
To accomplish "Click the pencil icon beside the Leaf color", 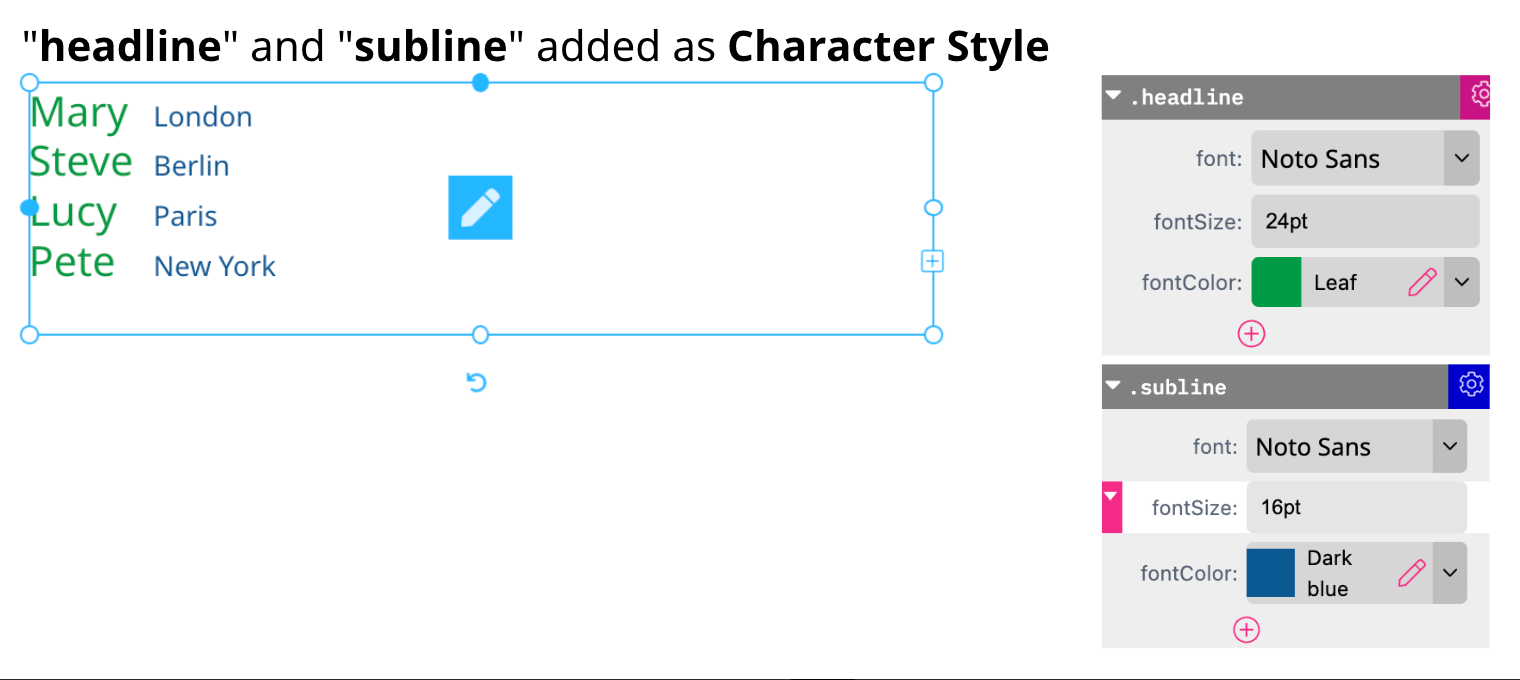I will click(x=1421, y=282).
